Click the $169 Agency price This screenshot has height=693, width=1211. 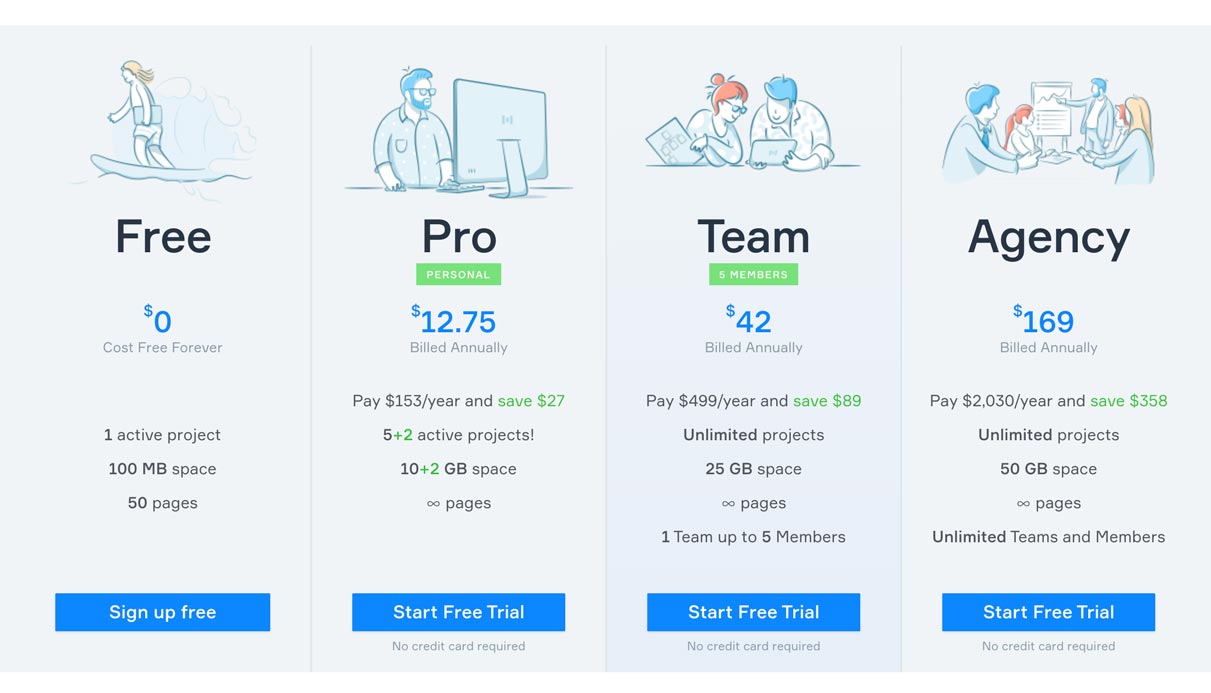1045,321
